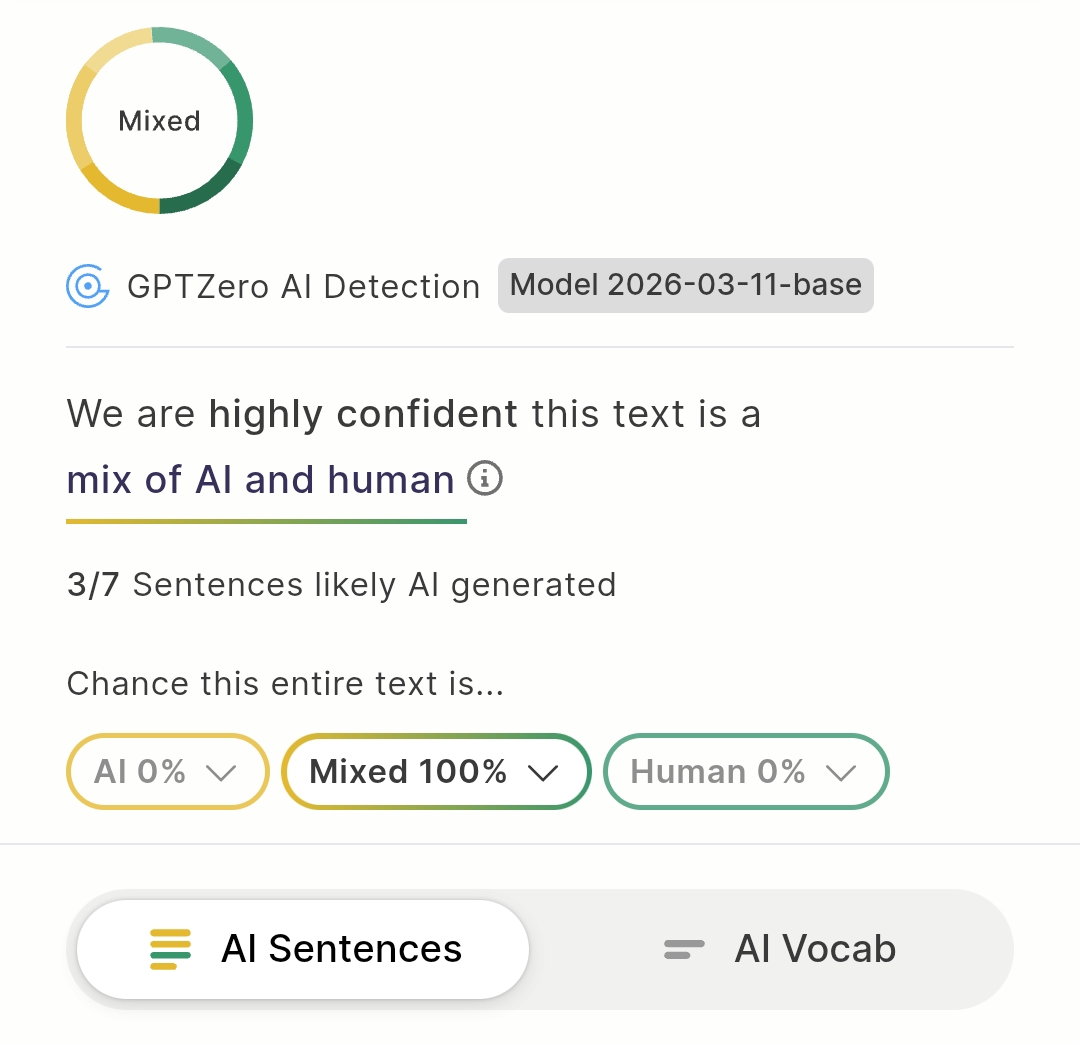Expand the AI 0% probability pill label

[x=140, y=772]
